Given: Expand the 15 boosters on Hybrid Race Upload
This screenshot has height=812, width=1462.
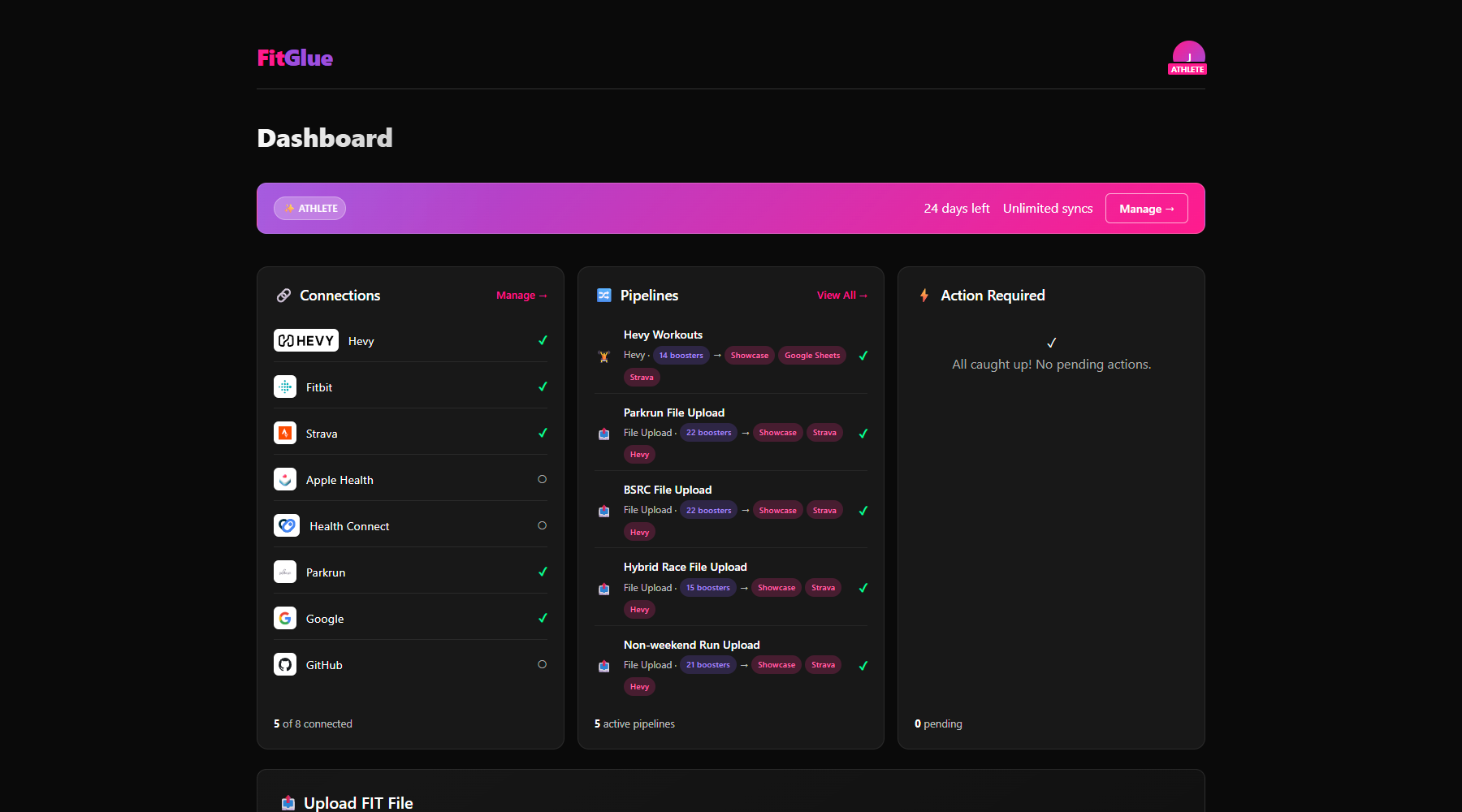Looking at the screenshot, I should click(x=707, y=587).
